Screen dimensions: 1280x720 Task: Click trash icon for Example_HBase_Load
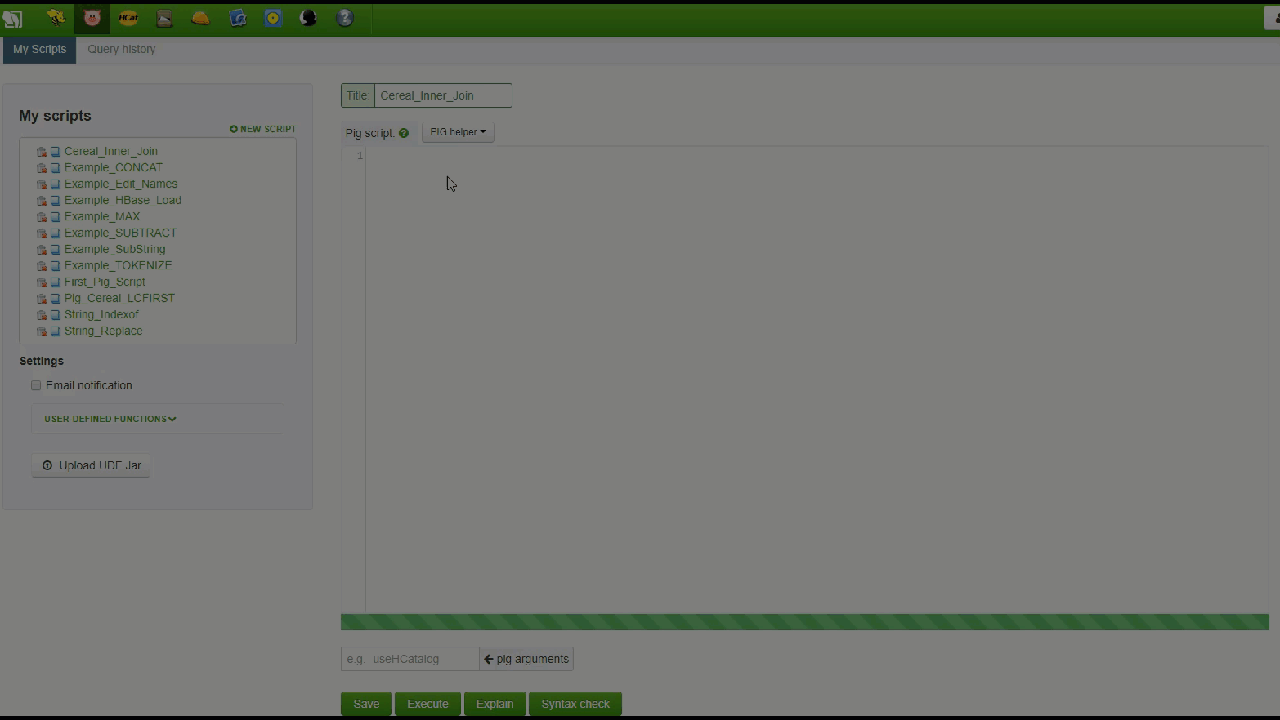[x=42, y=201]
